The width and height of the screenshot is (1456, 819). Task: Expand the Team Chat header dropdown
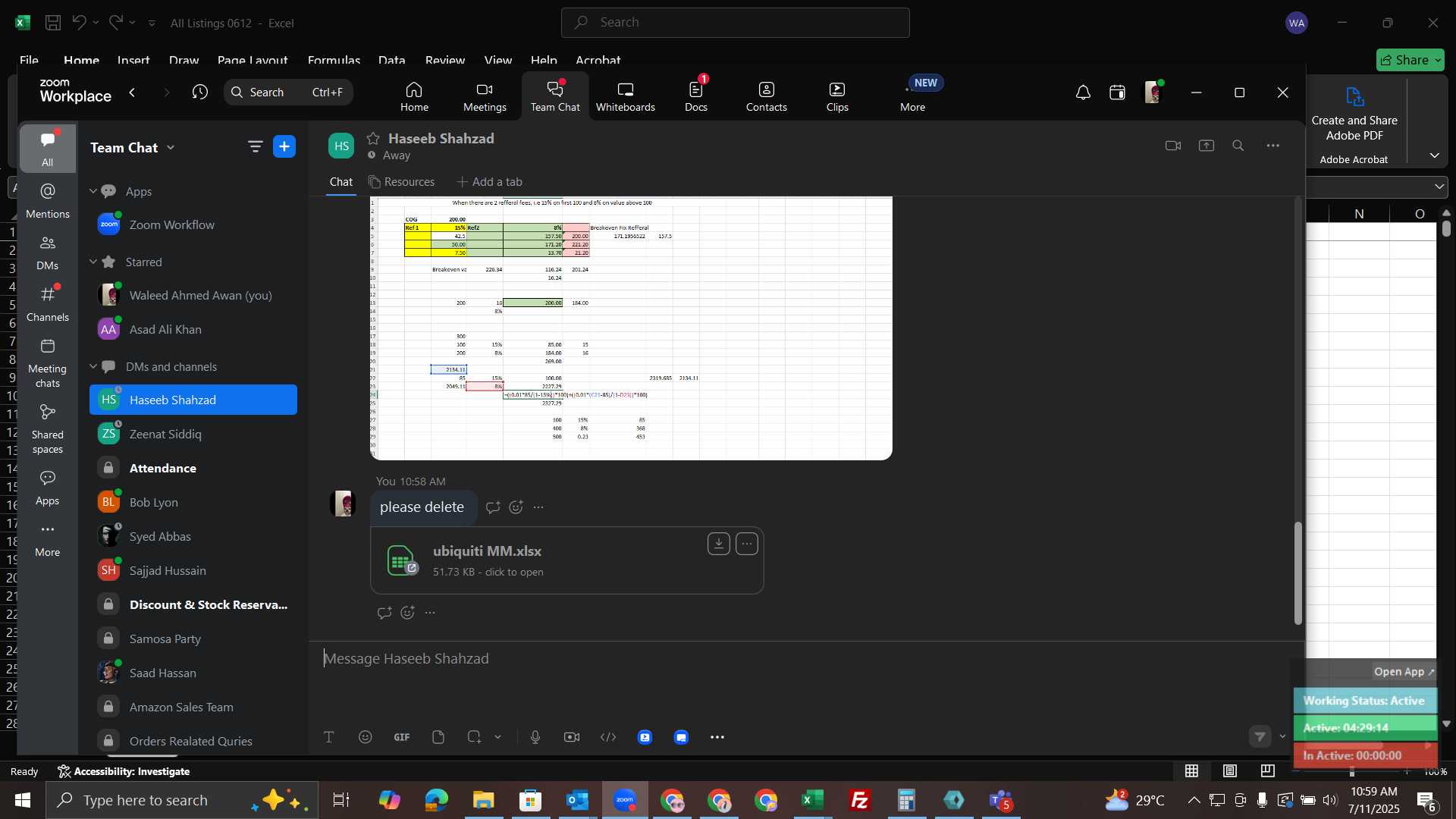coord(171,147)
